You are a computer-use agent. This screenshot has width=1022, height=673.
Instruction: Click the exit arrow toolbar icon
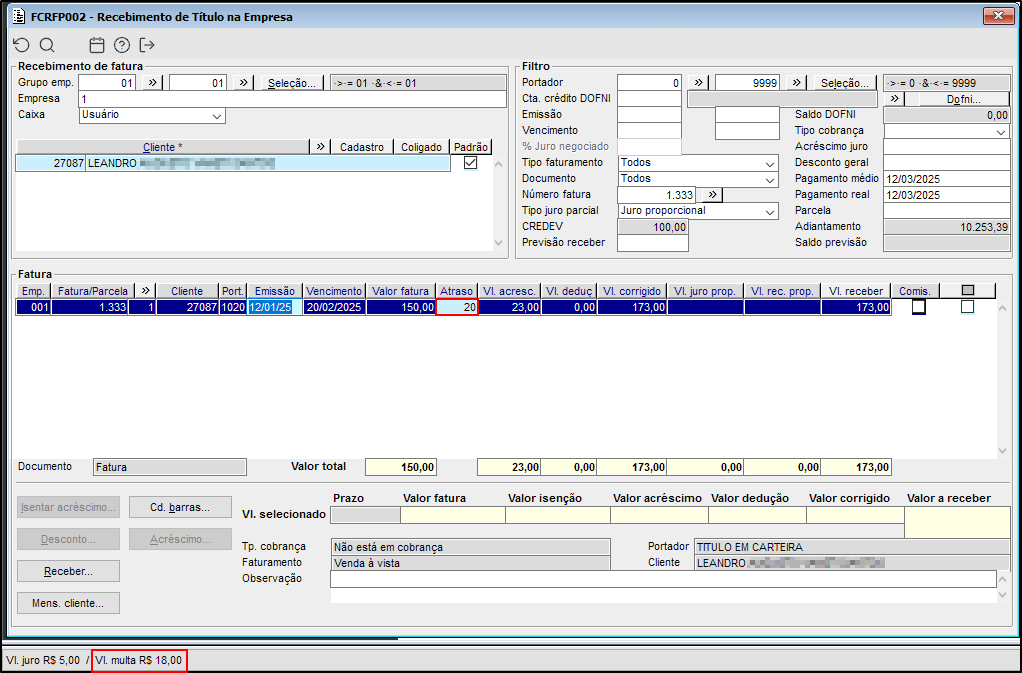click(147, 45)
